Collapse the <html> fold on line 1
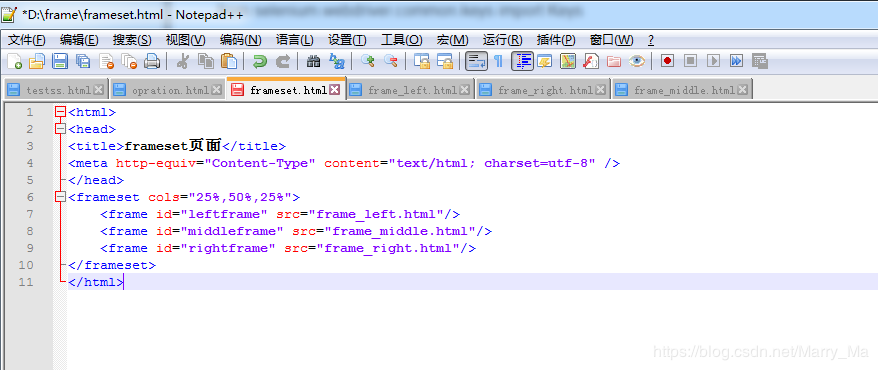 tap(61, 112)
